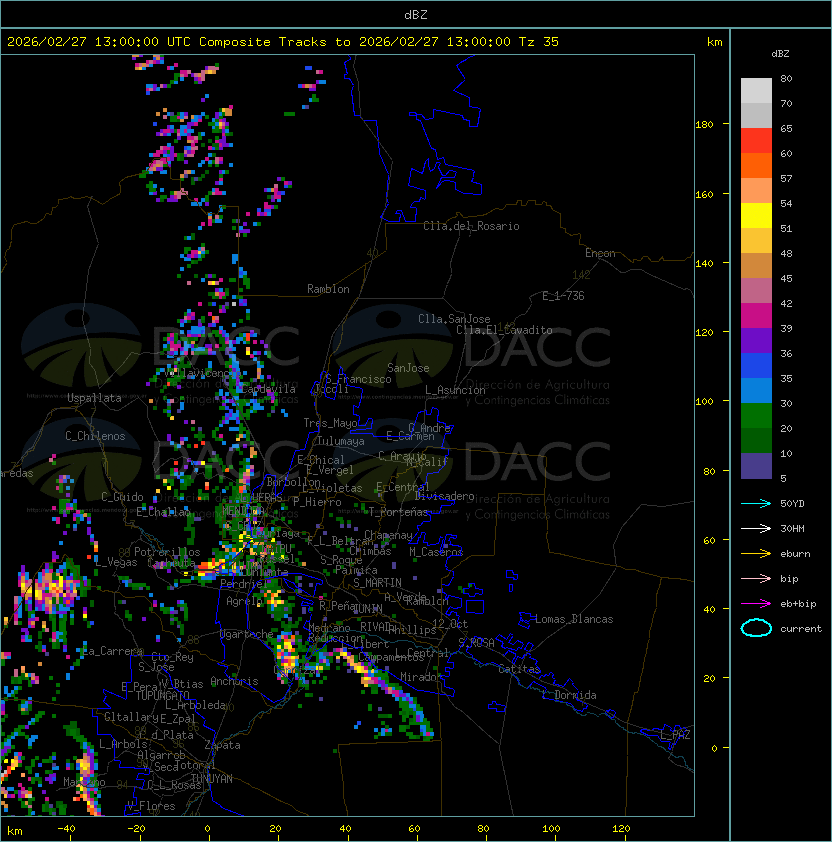Click the 'E_Chical' map label

coord(321,460)
